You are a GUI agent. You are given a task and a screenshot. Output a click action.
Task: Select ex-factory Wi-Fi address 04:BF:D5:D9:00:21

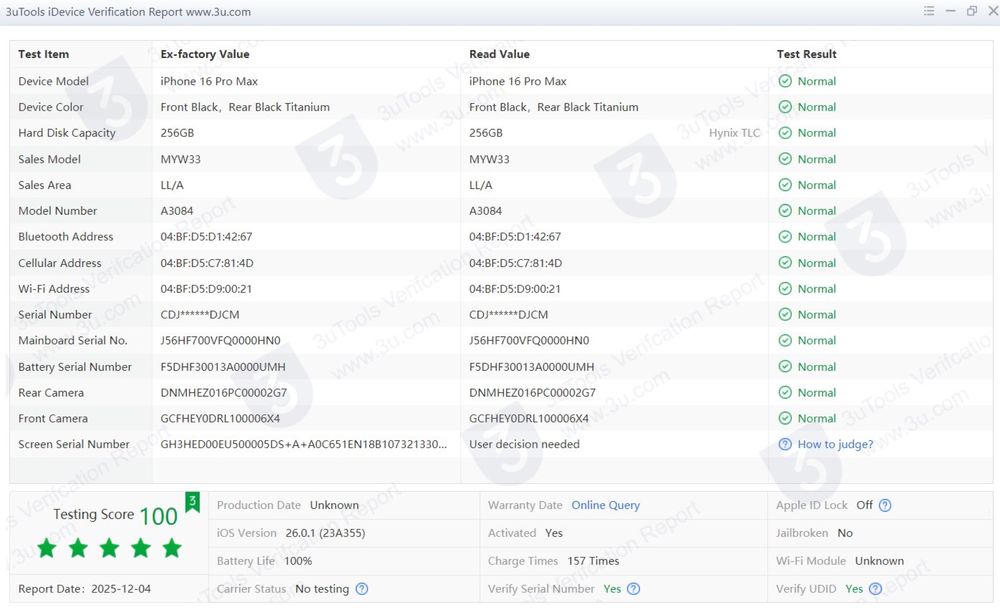[206, 288]
